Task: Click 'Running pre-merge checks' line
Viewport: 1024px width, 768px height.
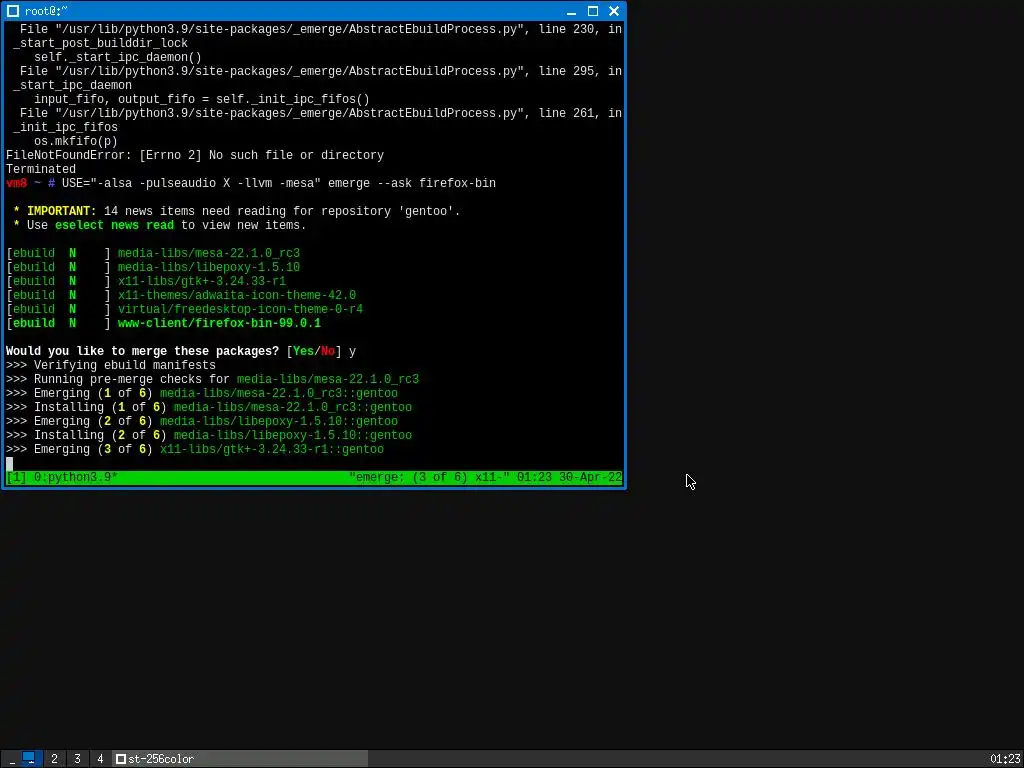Action: [x=212, y=379]
